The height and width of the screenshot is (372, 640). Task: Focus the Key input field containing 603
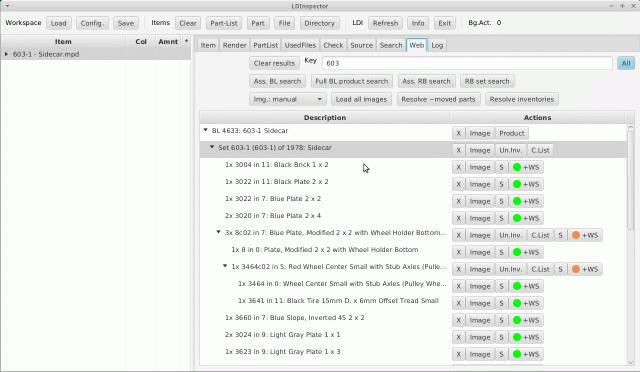tap(467, 63)
